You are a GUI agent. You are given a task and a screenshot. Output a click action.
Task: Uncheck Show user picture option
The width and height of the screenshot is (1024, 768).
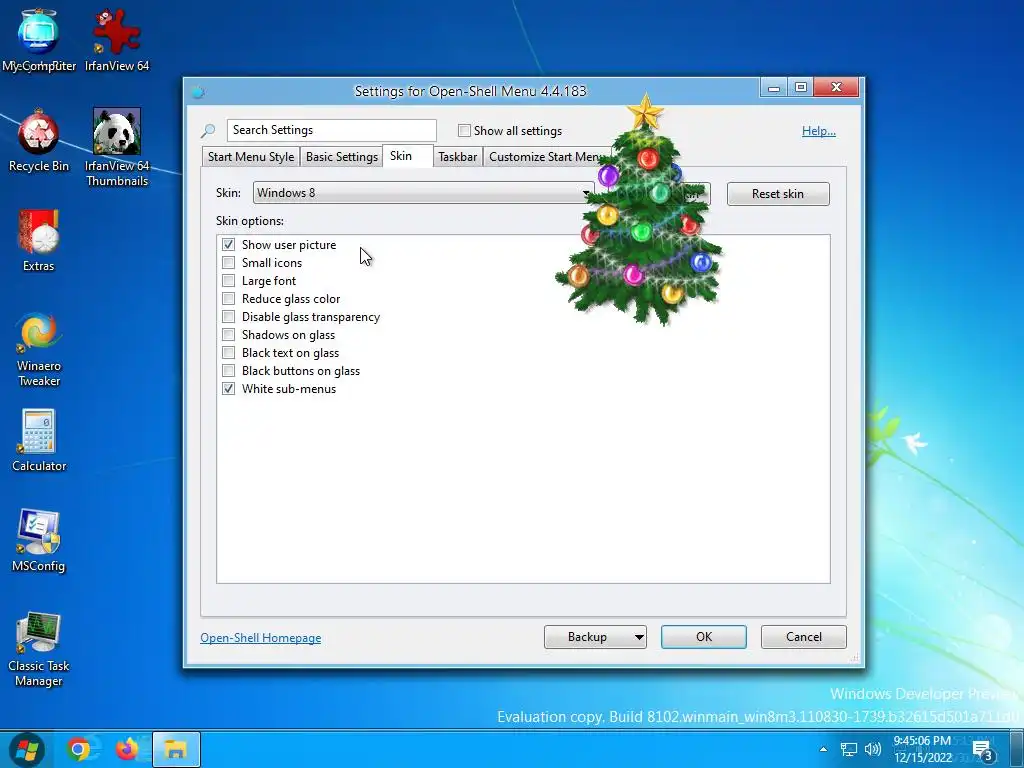coord(229,245)
